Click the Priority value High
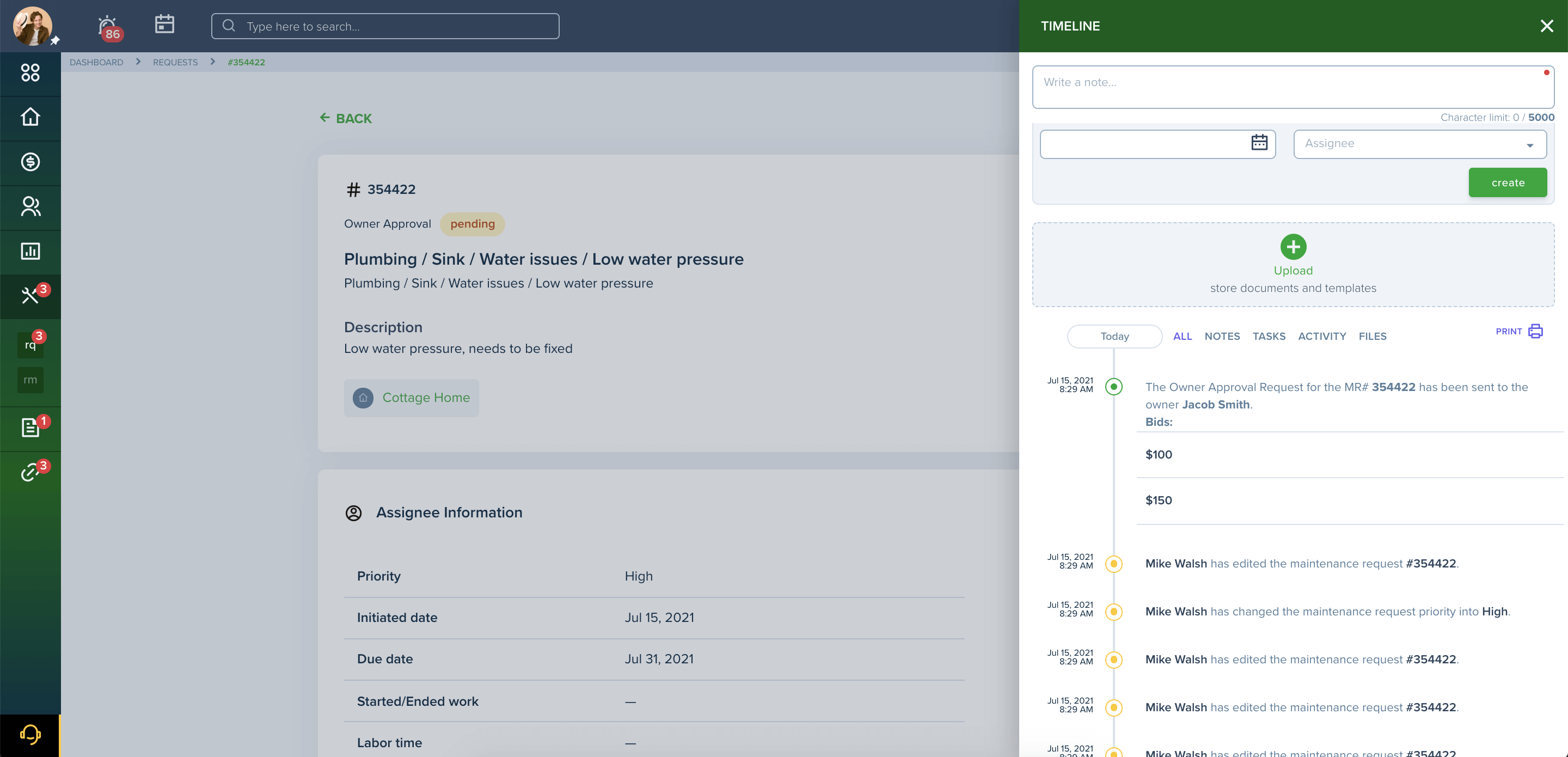Viewport: 1568px width, 757px height. 638,576
